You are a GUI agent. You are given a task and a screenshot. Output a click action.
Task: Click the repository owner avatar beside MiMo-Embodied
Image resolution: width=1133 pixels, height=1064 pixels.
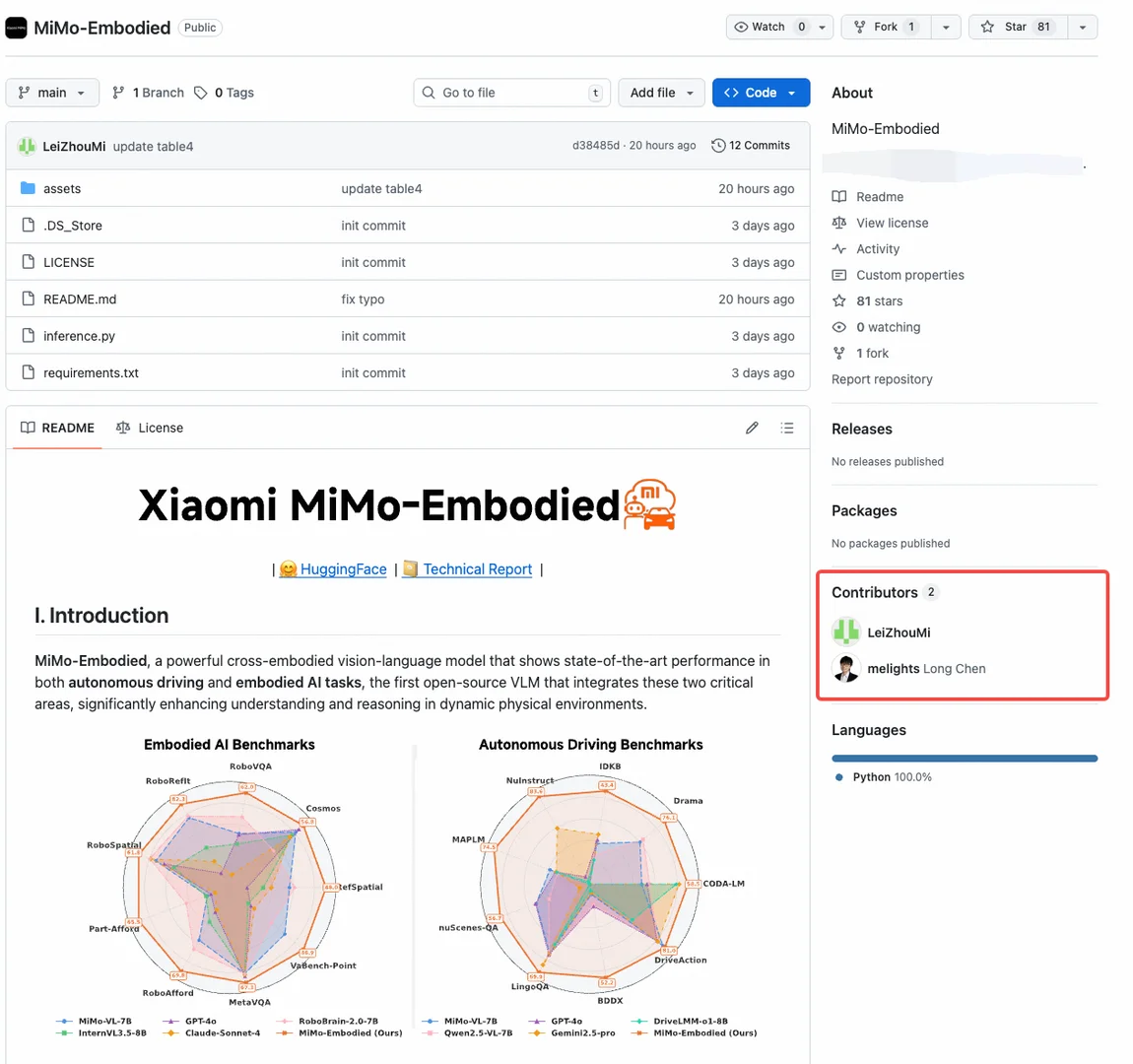pos(16,28)
